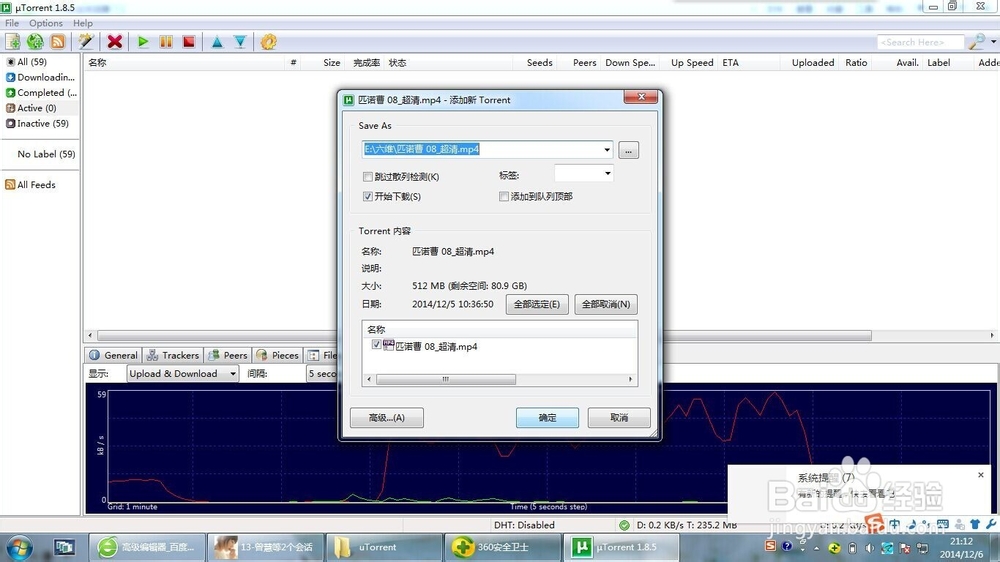Image resolution: width=1000 pixels, height=562 pixels.
Task: Toggle the start download checkbox
Action: point(367,196)
